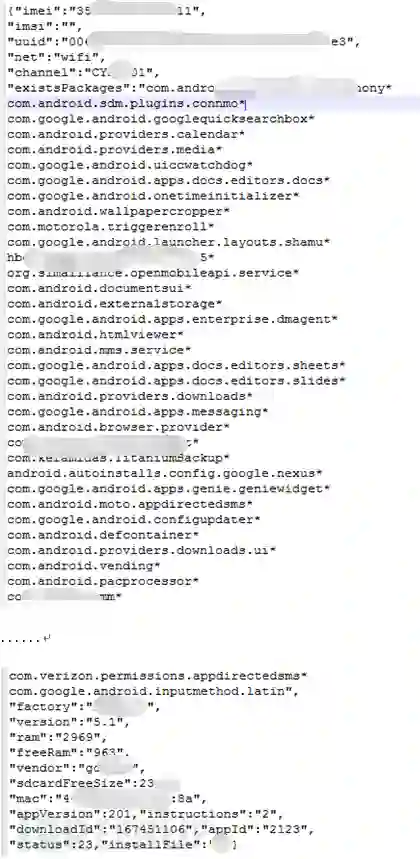
Task: Click the com.android.providers.calendar line
Action: (x=126, y=134)
